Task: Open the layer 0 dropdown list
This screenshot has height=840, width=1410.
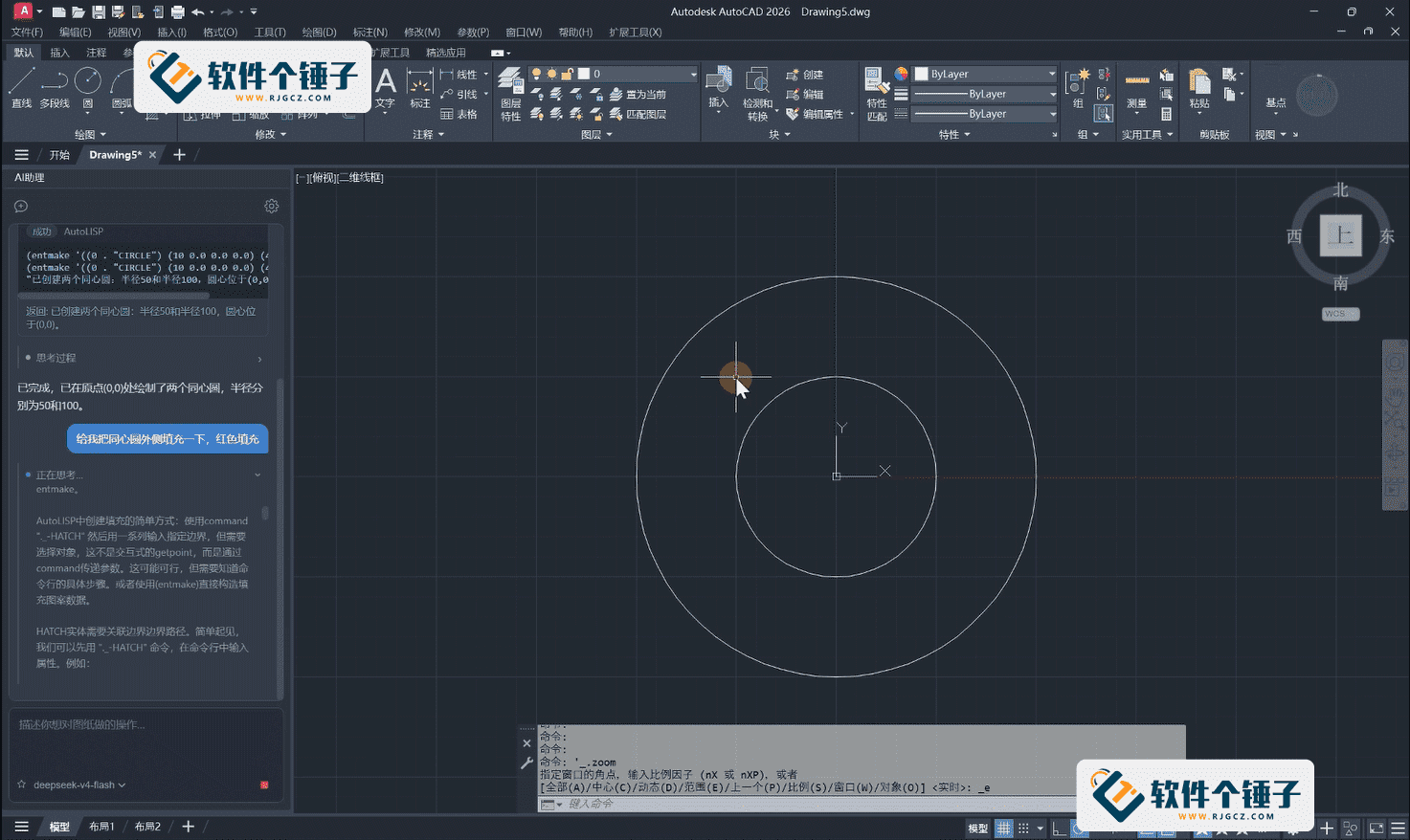Action: (x=693, y=75)
